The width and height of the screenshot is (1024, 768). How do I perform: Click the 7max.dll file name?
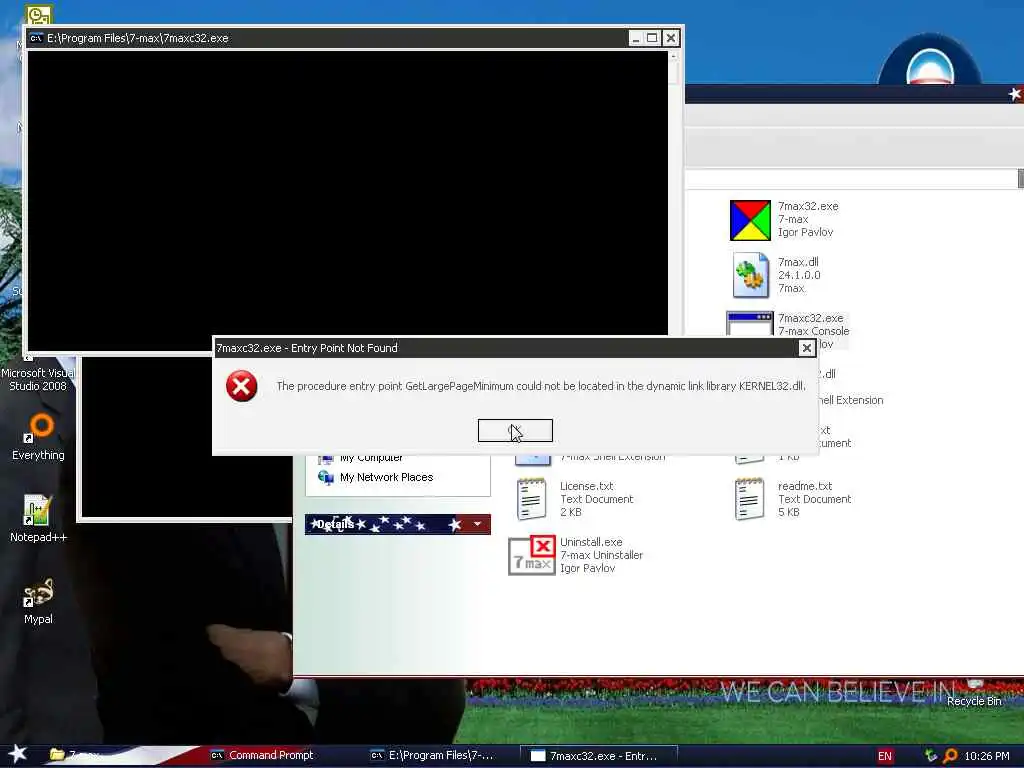pos(798,262)
